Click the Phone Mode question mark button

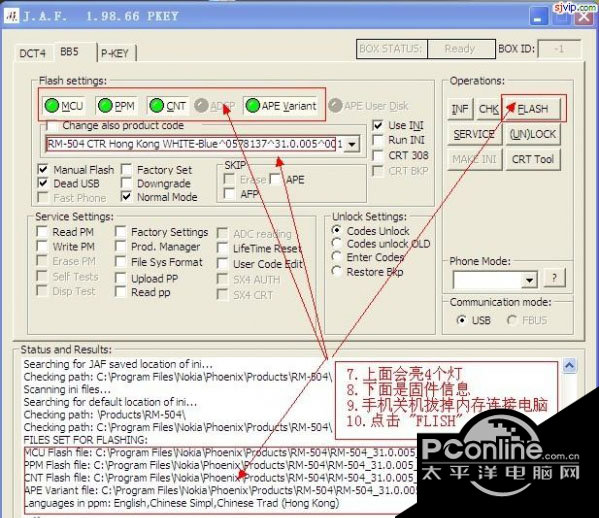pos(554,277)
